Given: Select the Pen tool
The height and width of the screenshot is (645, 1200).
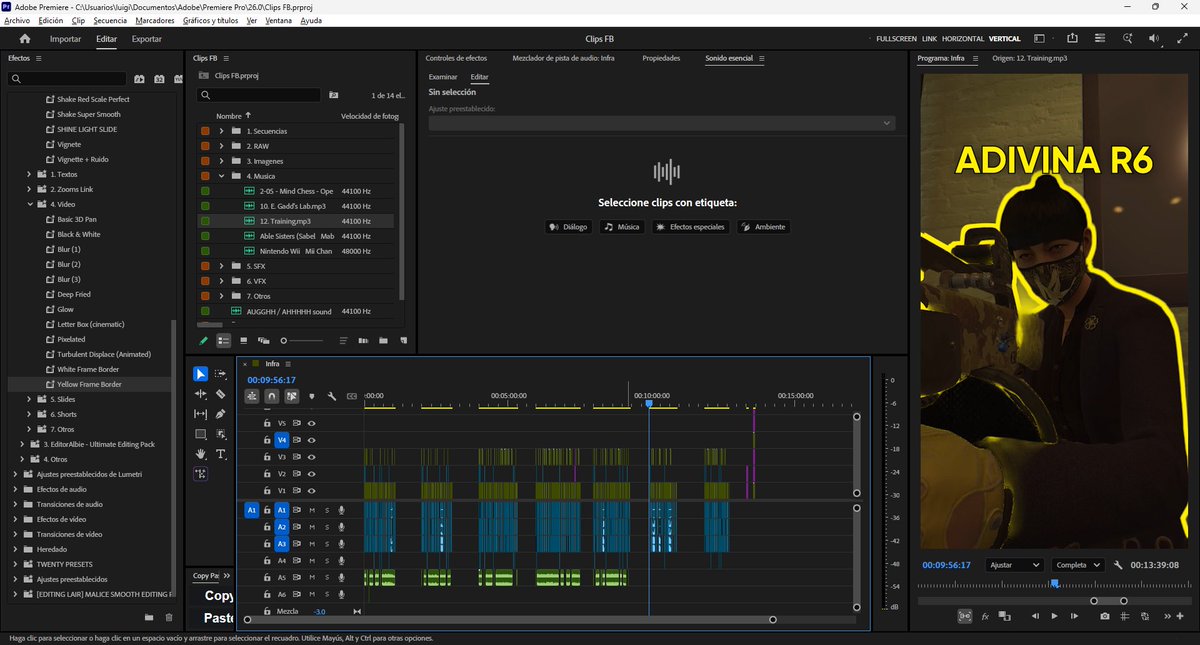Looking at the screenshot, I should pyautogui.click(x=221, y=414).
